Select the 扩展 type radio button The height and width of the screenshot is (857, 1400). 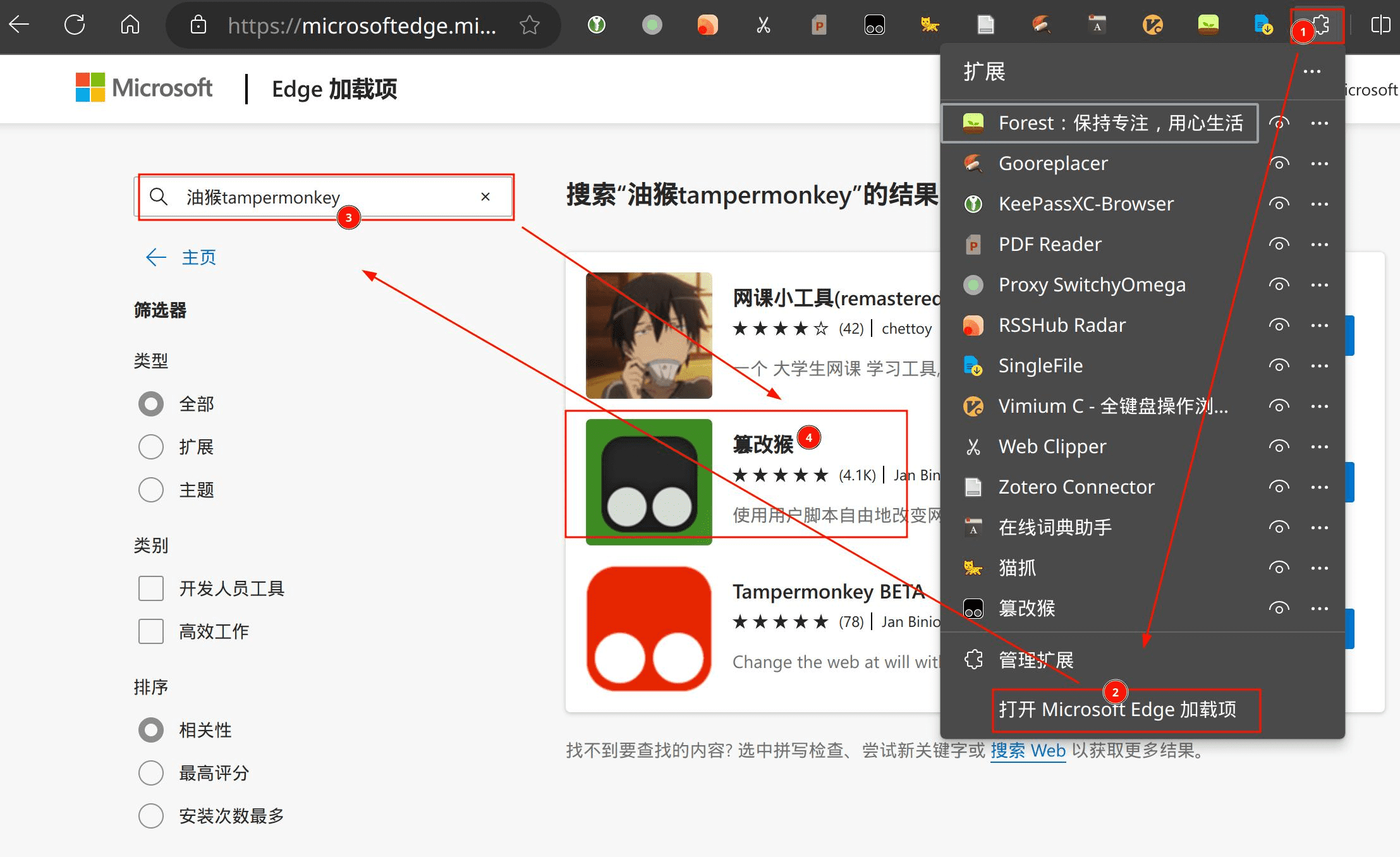coord(151,447)
